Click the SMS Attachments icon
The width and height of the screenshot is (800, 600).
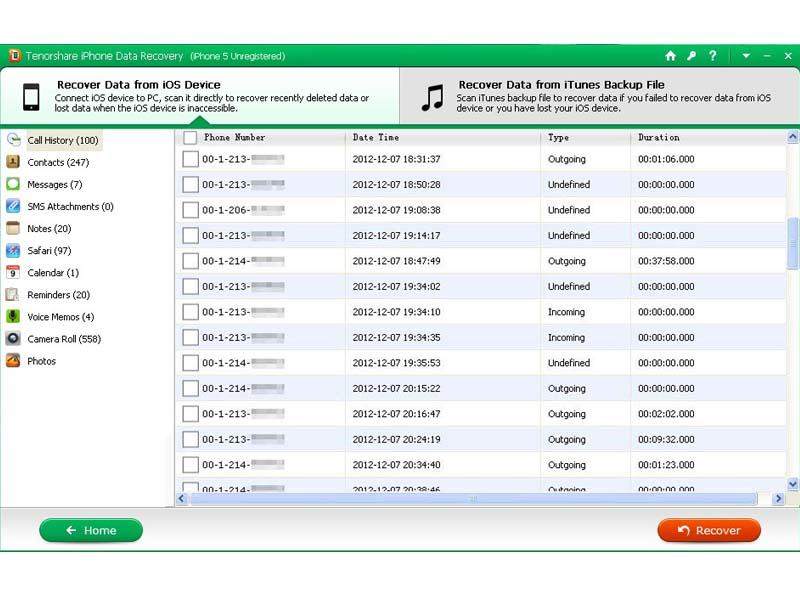13,206
